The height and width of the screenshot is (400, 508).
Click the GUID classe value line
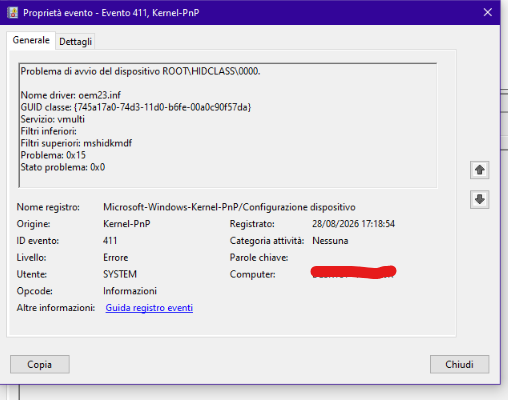click(x=136, y=107)
